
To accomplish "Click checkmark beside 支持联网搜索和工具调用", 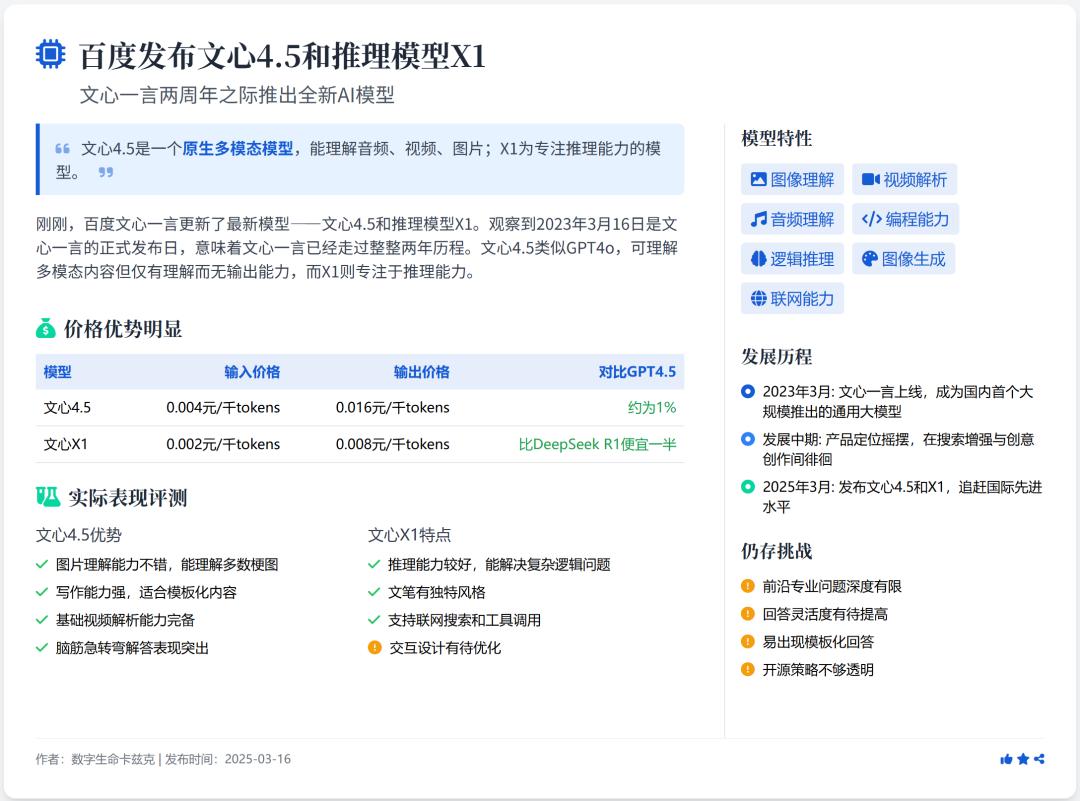I will coord(374,620).
